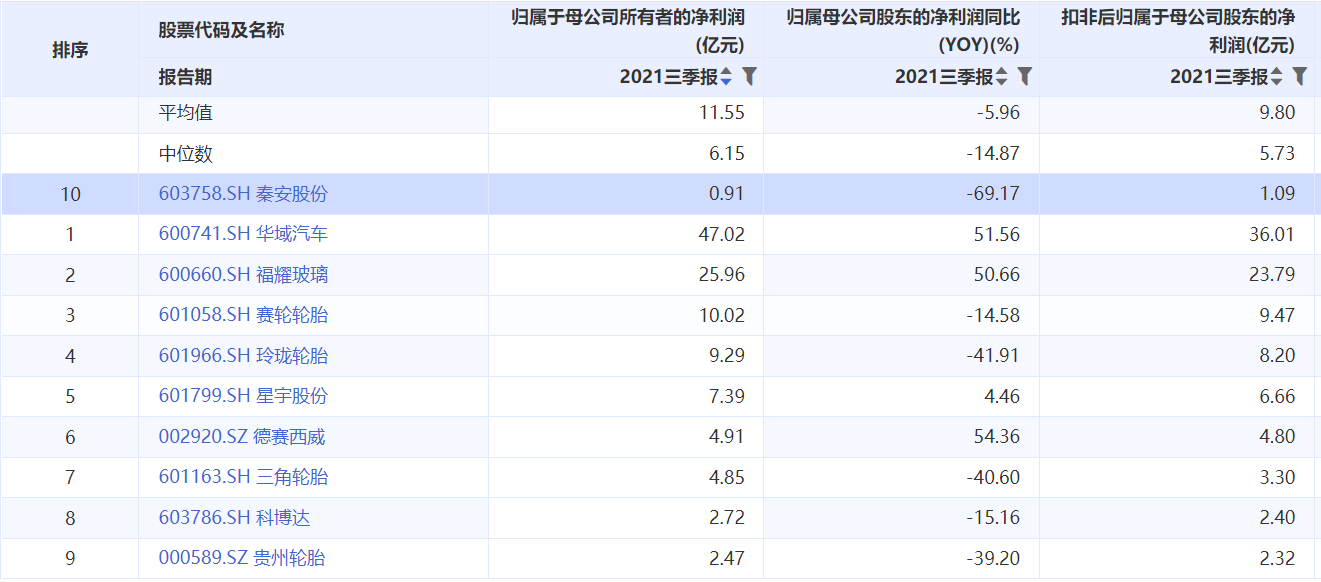
Task: Click average 扣非后 value 9.80
Action: tap(1278, 113)
